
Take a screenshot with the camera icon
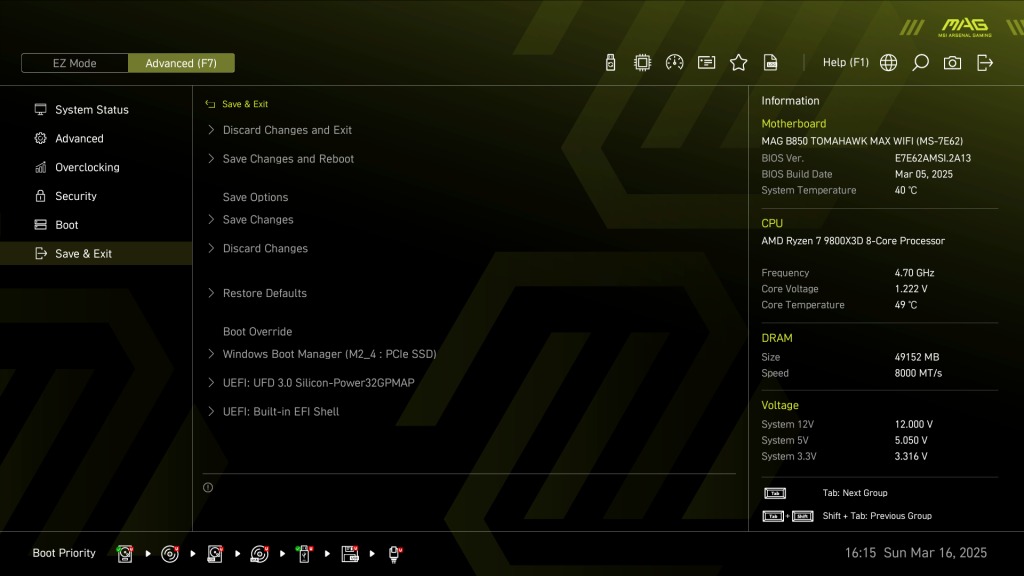coord(952,63)
